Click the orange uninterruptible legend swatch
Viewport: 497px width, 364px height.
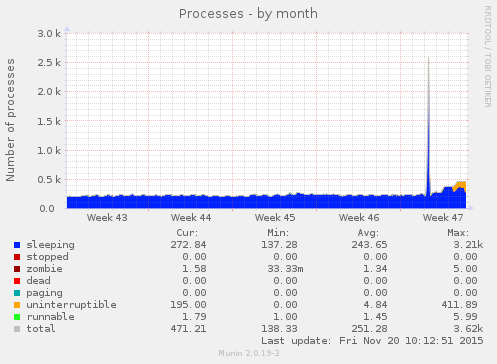[17, 305]
